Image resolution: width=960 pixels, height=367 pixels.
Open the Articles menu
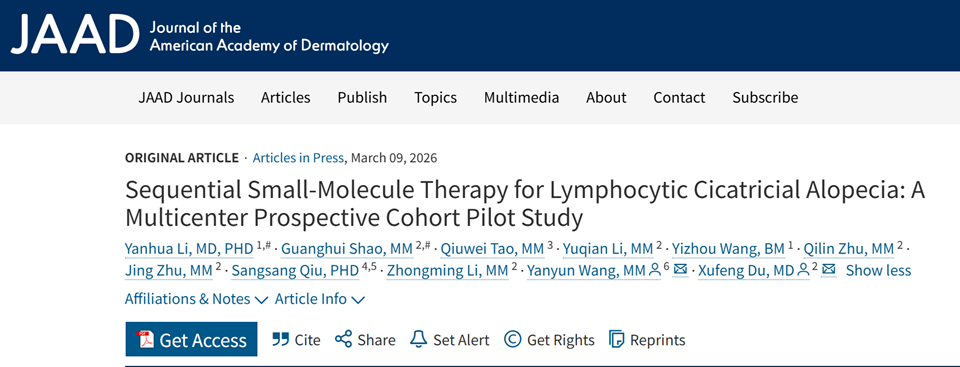[x=285, y=97]
